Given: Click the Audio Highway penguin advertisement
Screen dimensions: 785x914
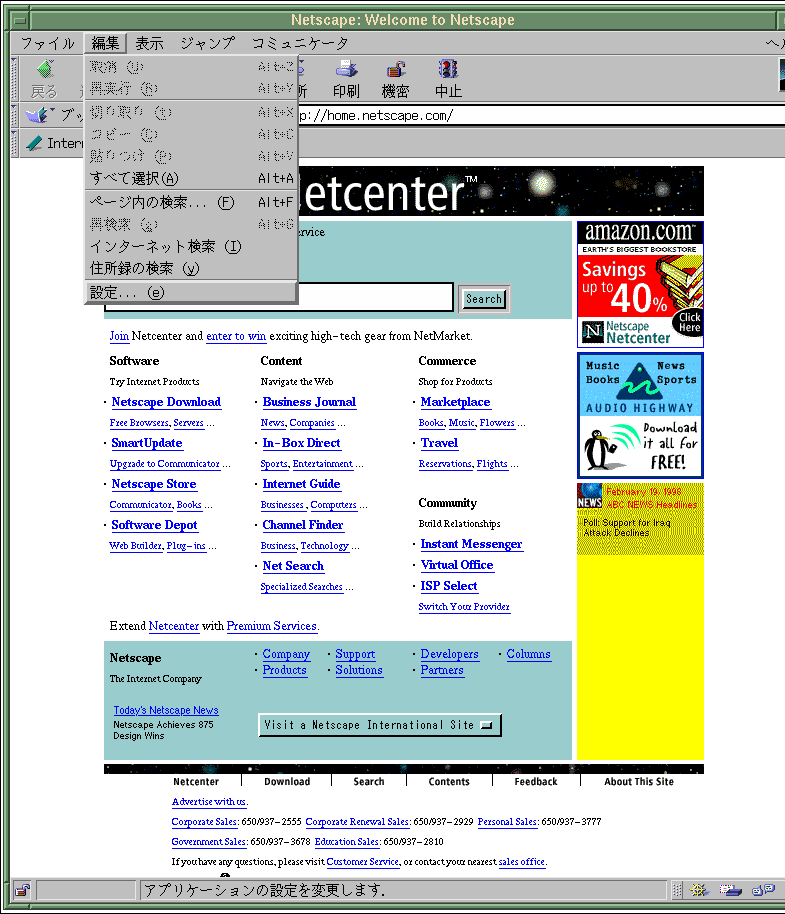Looking at the screenshot, I should click(x=640, y=416).
